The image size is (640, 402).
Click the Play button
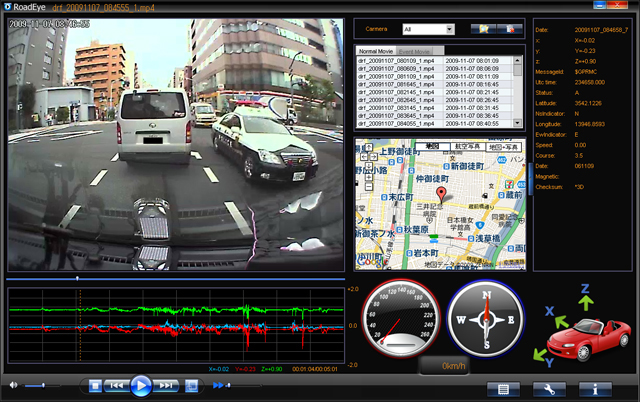[141, 385]
